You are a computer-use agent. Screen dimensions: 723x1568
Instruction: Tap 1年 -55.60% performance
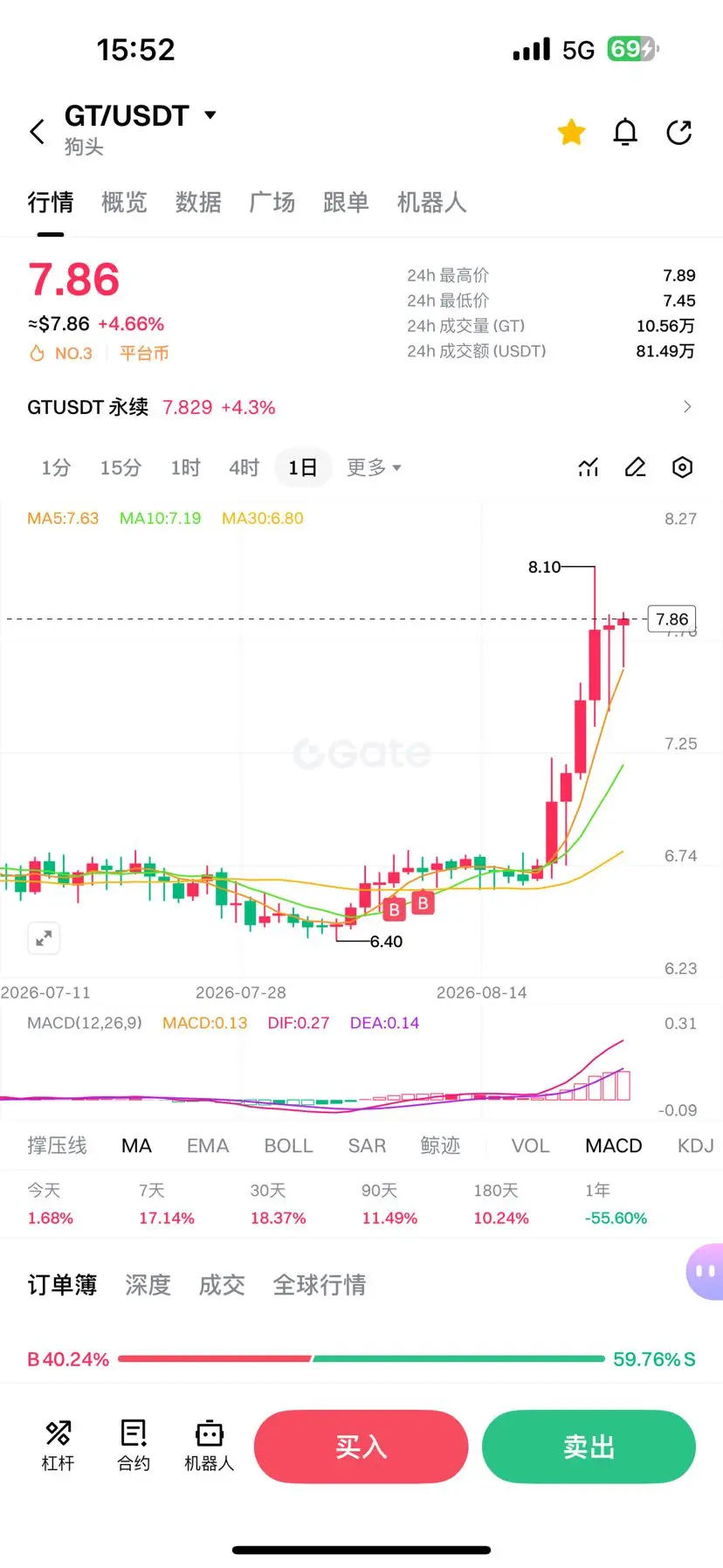pos(616,1204)
